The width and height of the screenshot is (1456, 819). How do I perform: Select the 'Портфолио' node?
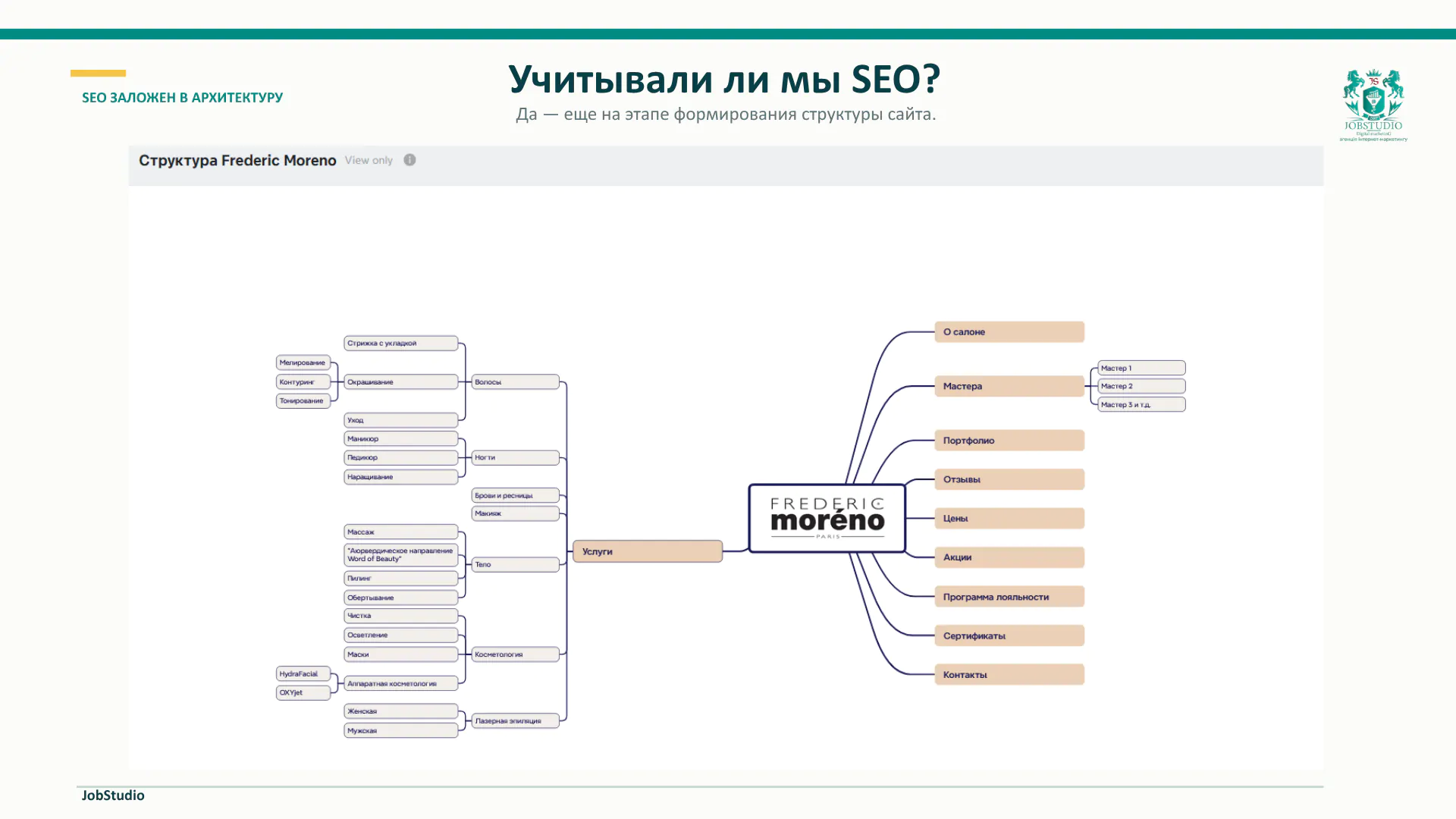click(x=1009, y=441)
